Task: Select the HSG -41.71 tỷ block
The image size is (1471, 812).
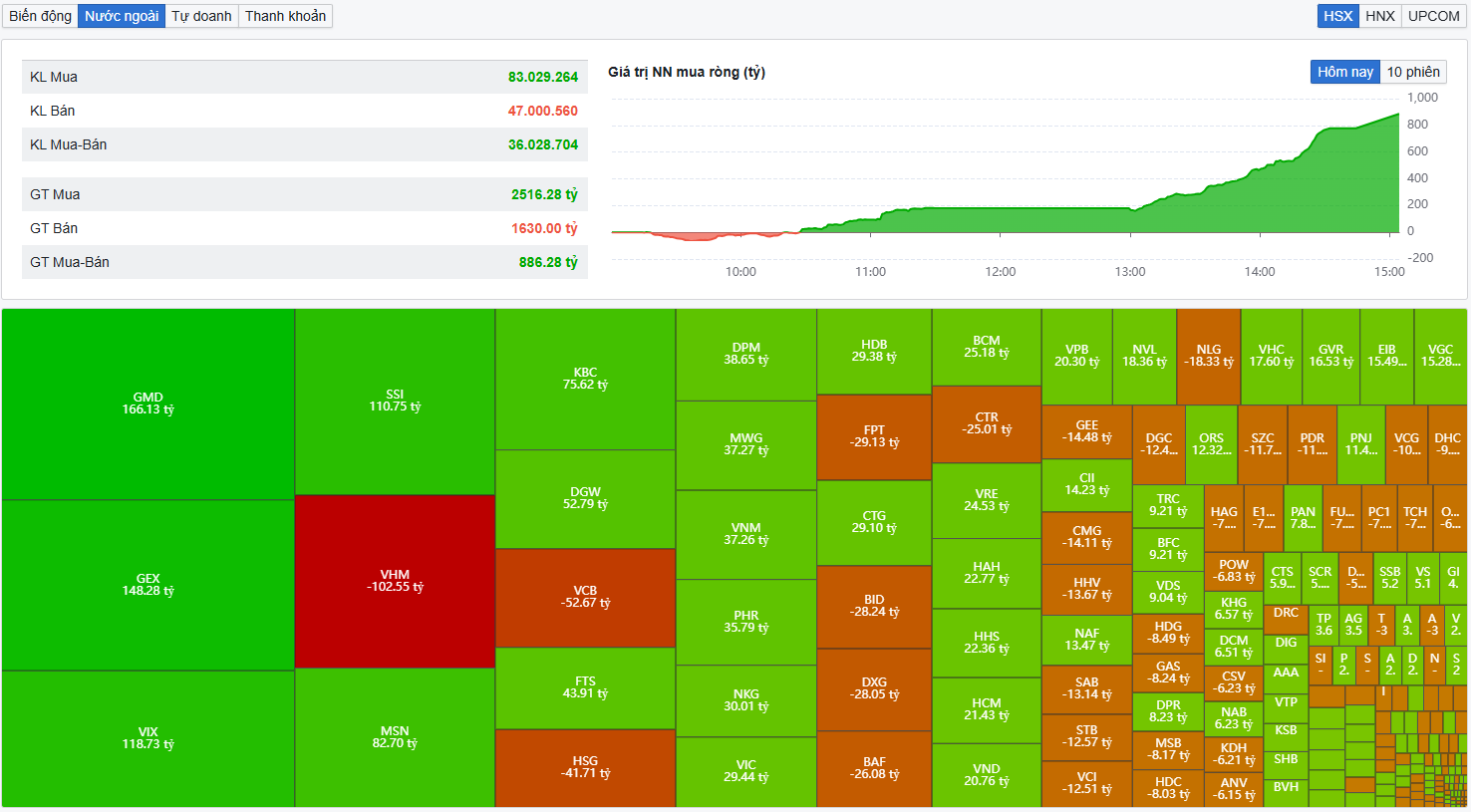Action: pos(585,767)
